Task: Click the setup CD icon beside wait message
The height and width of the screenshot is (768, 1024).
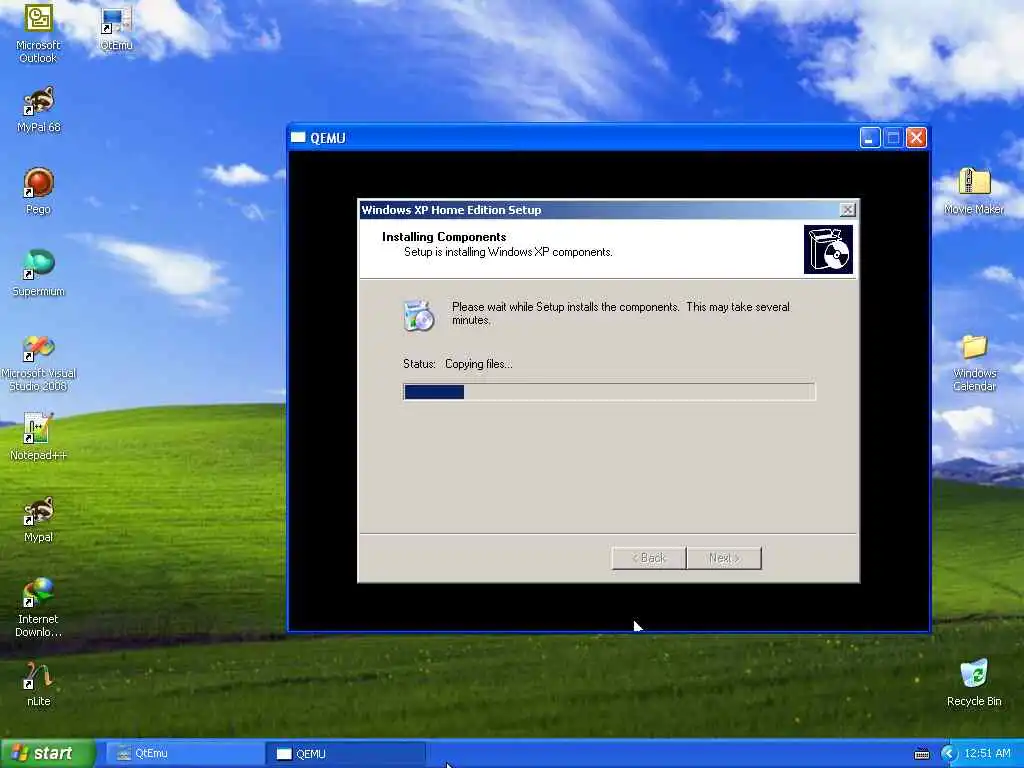Action: (x=419, y=315)
